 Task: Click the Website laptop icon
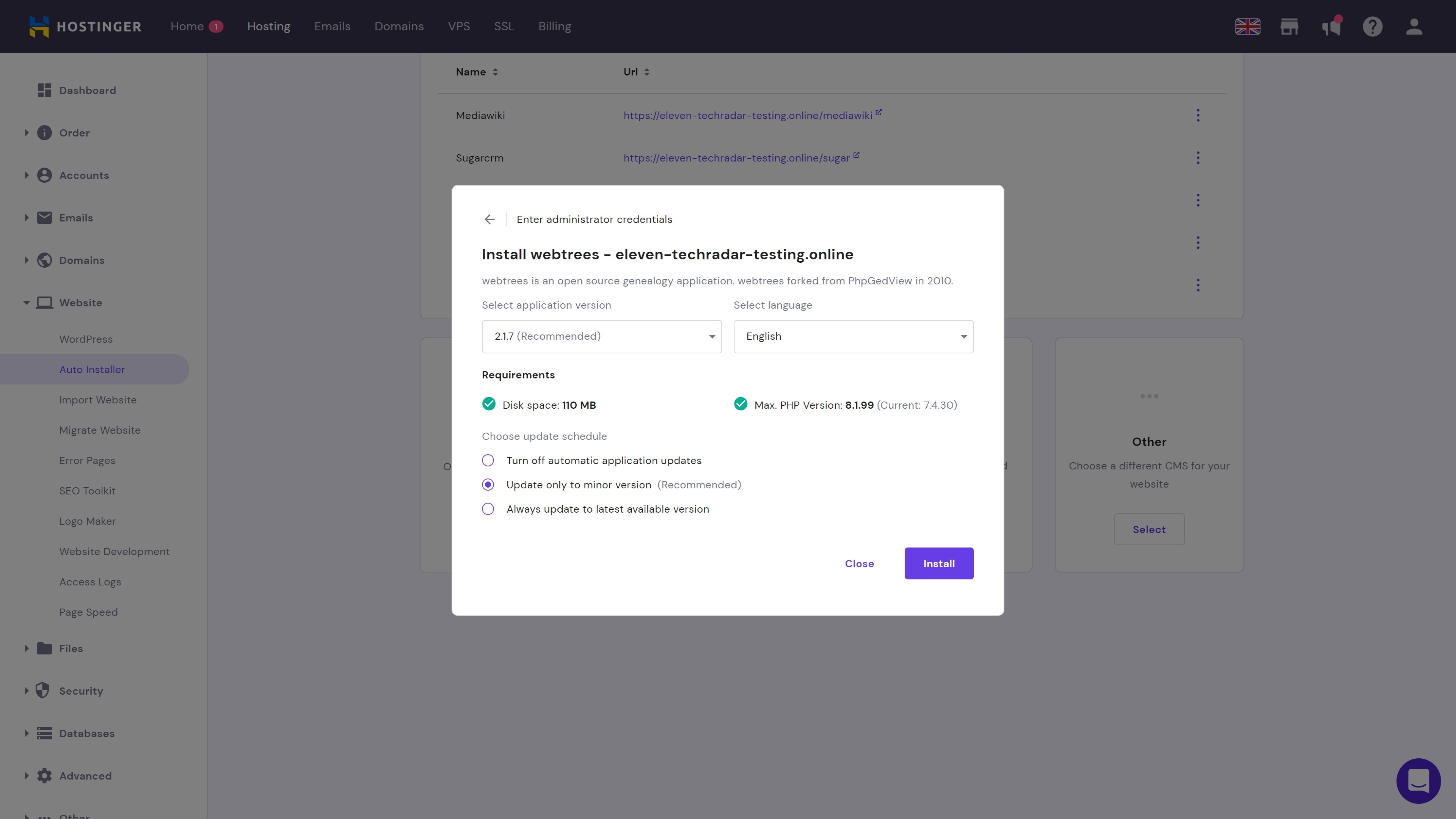[x=44, y=303]
